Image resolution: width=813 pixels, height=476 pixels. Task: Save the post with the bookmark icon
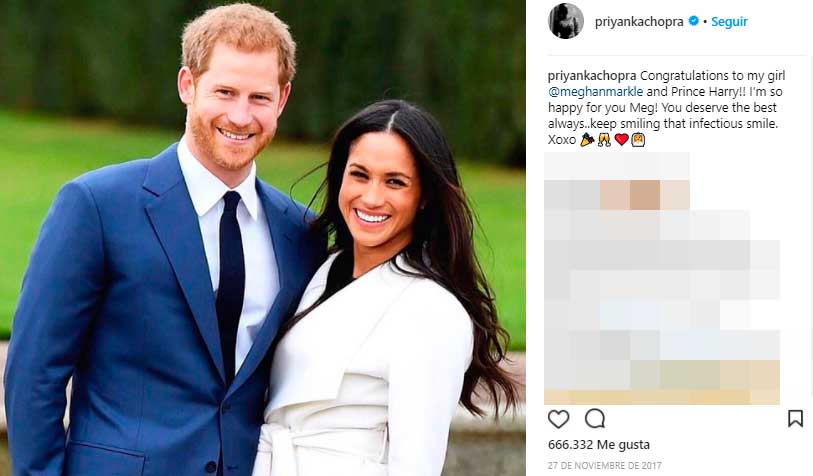[795, 418]
